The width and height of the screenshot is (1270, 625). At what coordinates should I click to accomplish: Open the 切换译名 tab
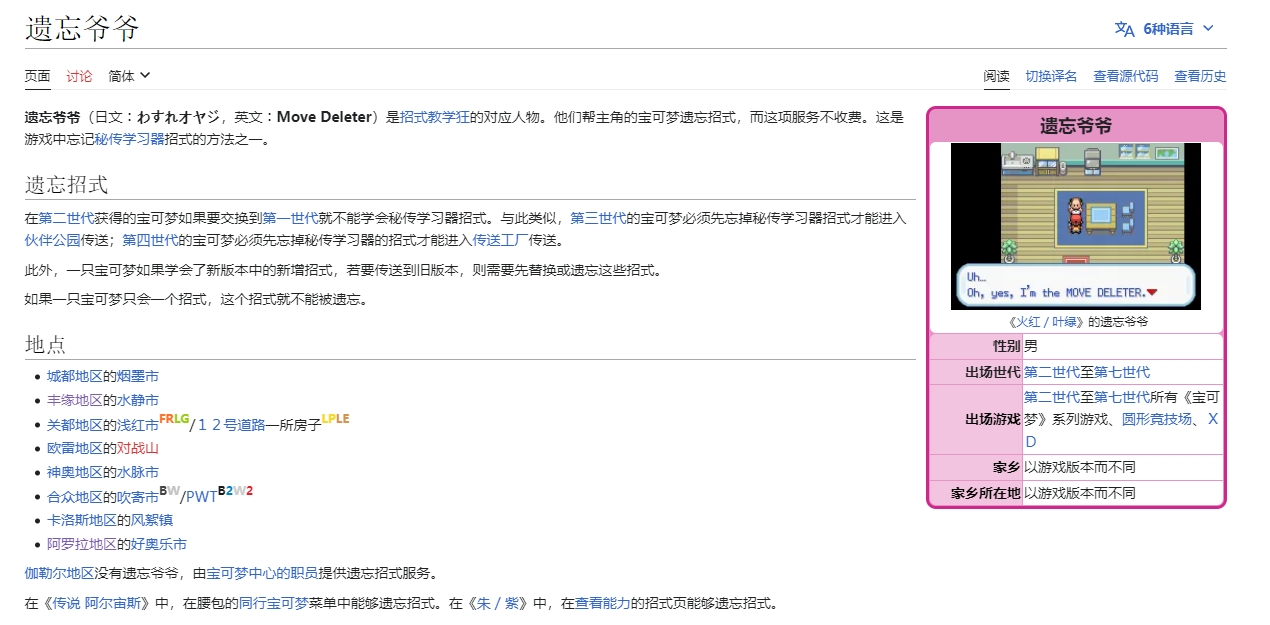pyautogui.click(x=1051, y=76)
